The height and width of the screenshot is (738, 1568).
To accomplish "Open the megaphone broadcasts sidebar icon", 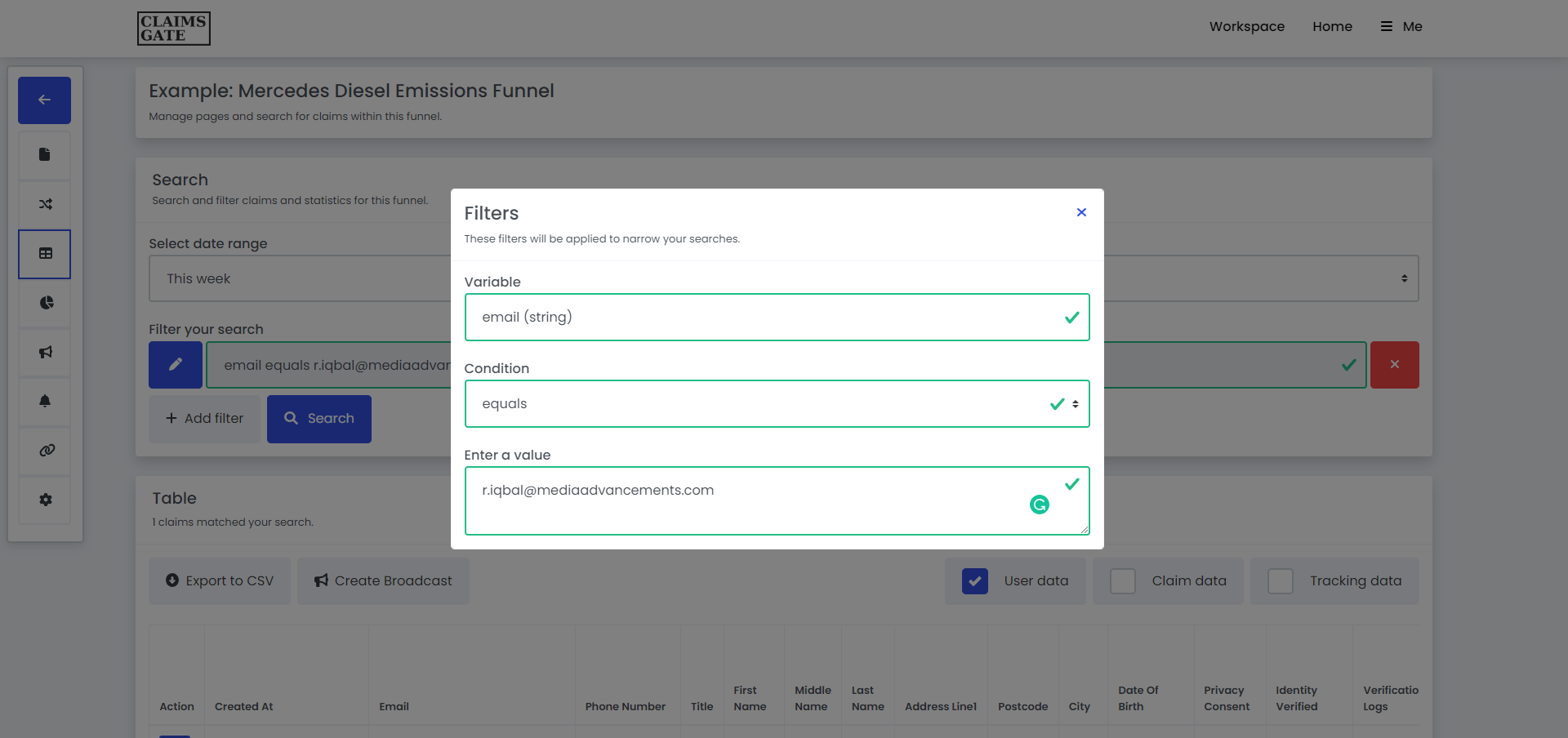I will 45,352.
